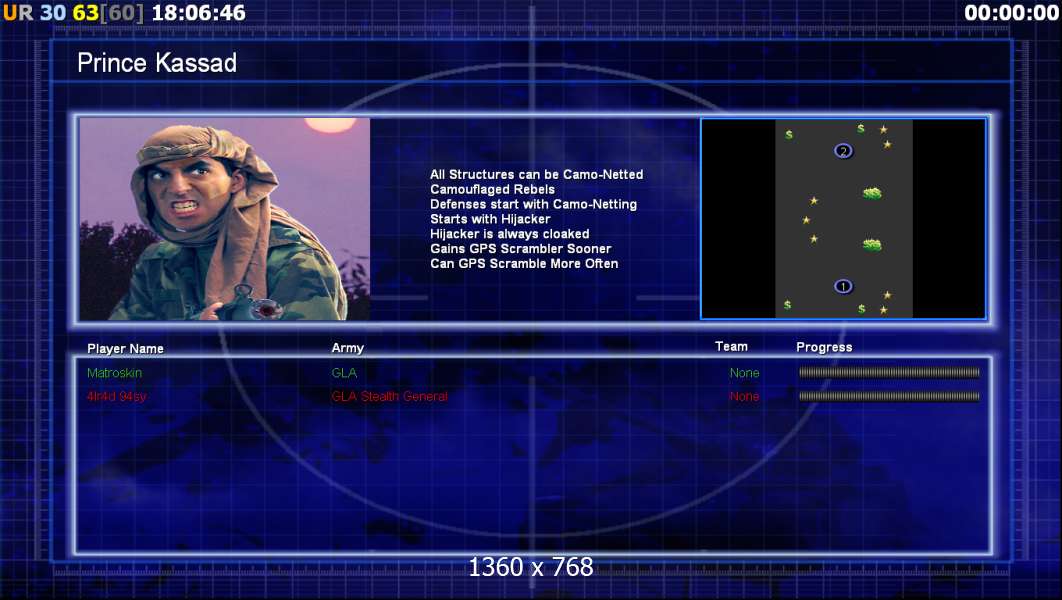Click the 00:00:00 game timer
The height and width of the screenshot is (600, 1062).
(1011, 12)
